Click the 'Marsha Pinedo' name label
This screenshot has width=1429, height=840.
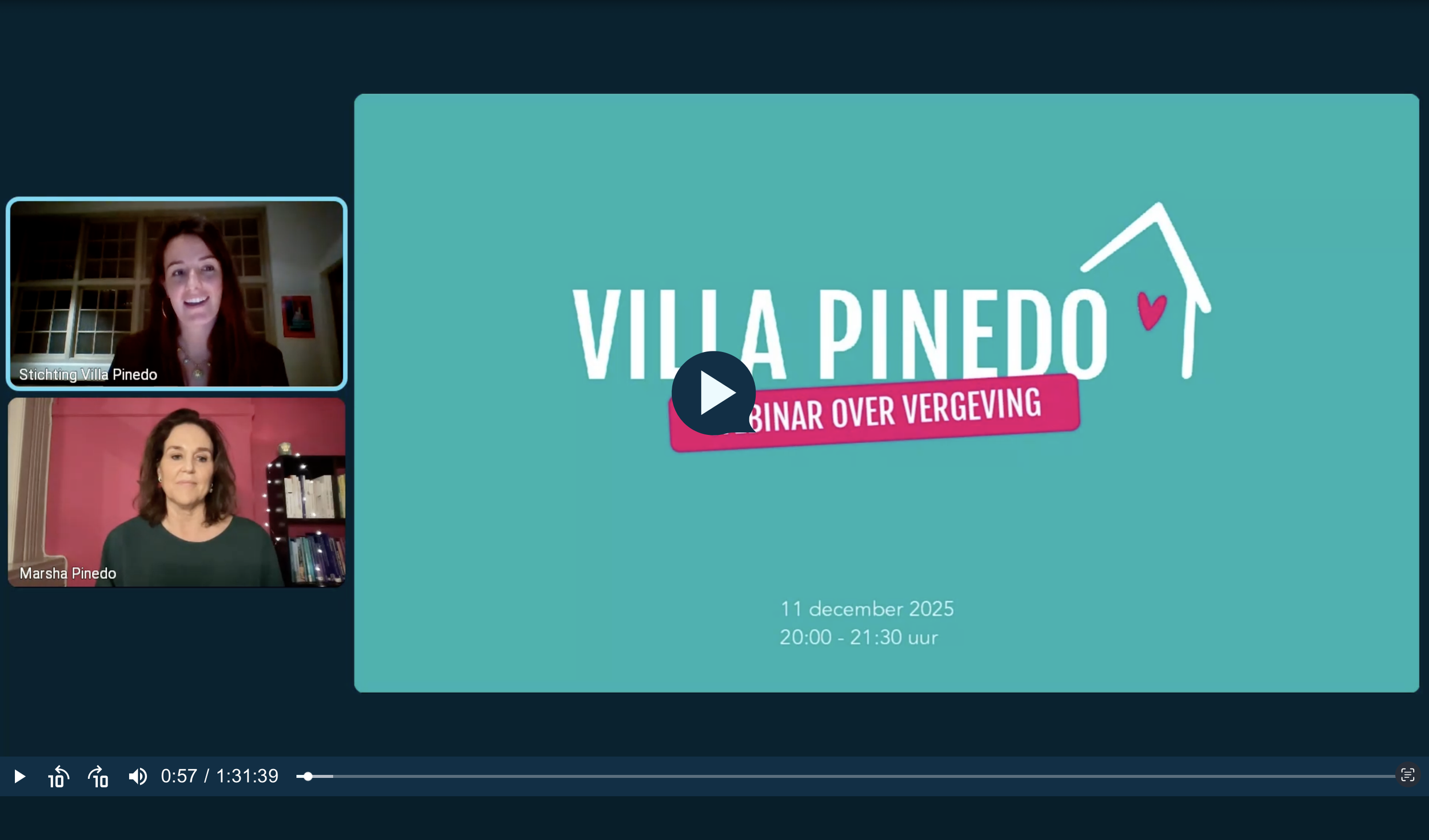click(x=68, y=573)
